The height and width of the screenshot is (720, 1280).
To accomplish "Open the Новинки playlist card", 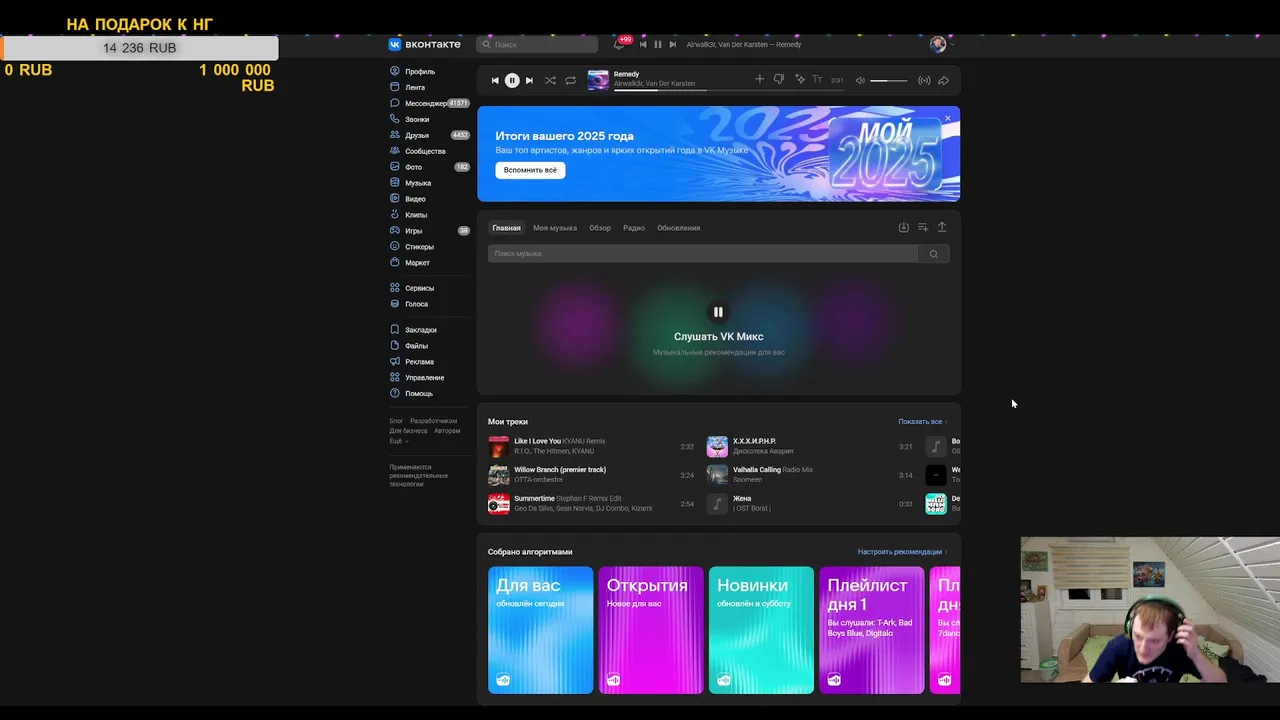I will pos(761,630).
